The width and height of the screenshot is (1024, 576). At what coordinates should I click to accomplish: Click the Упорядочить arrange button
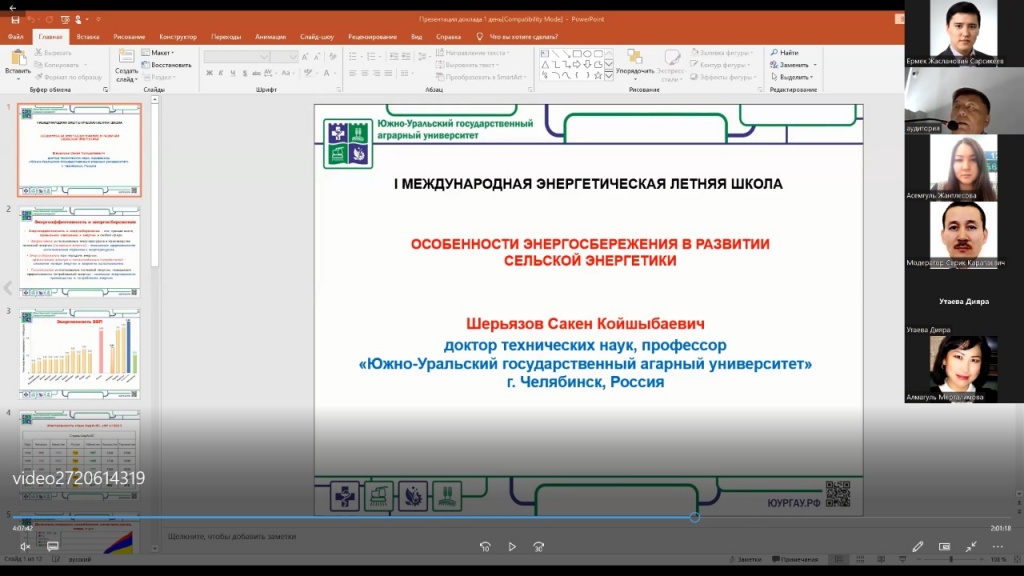pyautogui.click(x=635, y=65)
